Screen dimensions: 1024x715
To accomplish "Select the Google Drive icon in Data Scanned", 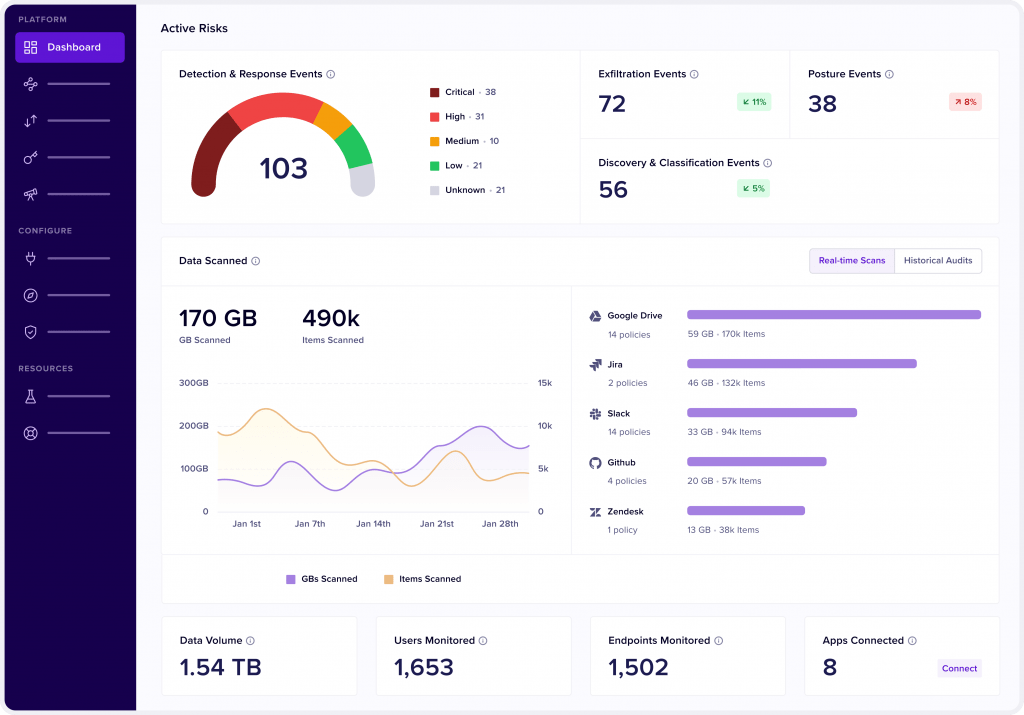I will 597,314.
